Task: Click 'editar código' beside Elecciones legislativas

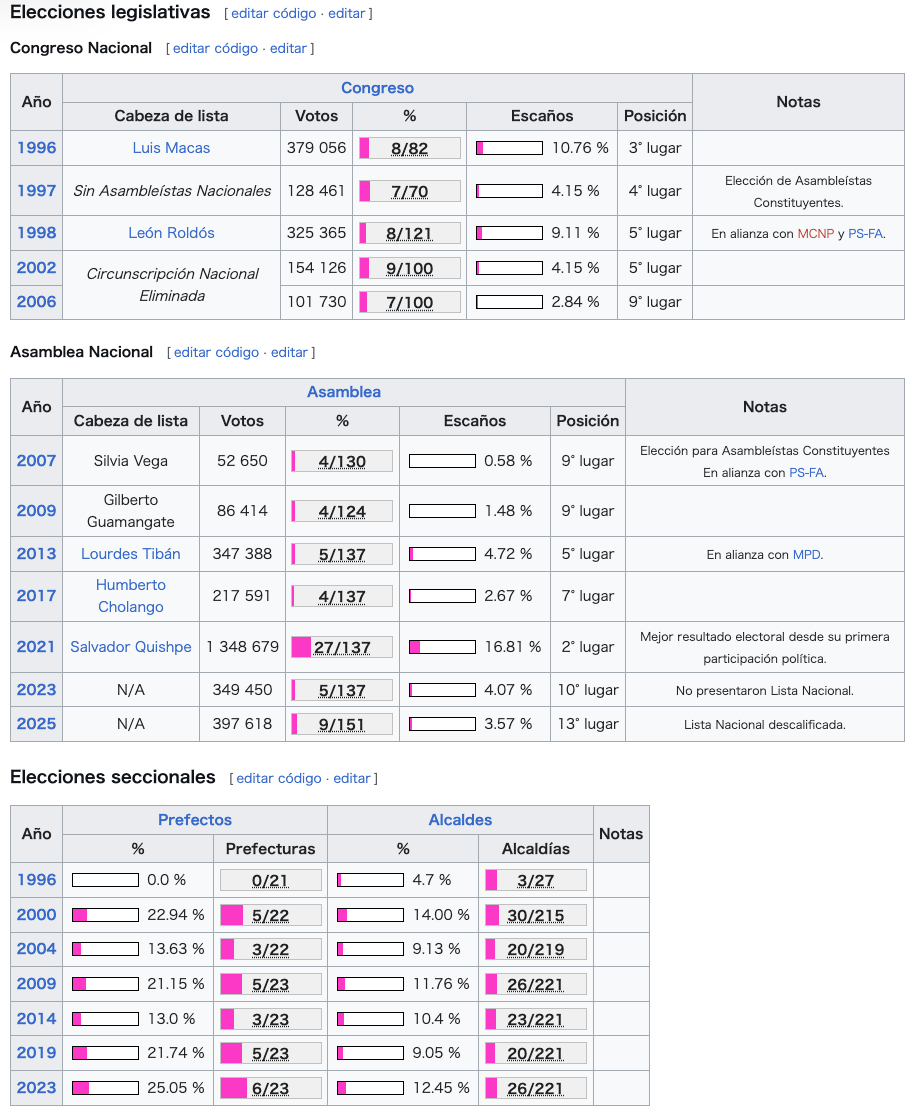Action: (x=271, y=14)
